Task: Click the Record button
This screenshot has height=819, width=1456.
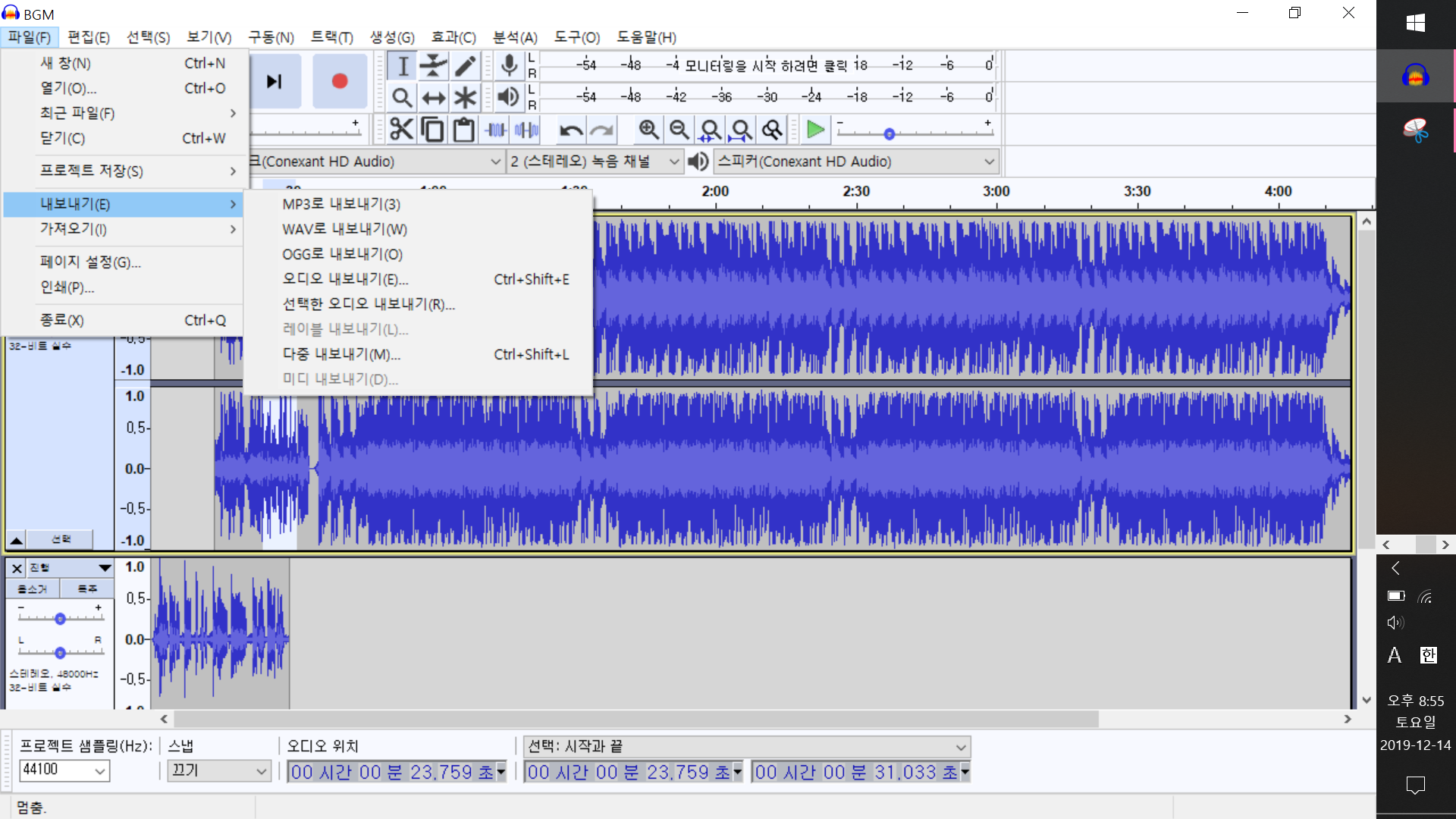Action: click(339, 81)
